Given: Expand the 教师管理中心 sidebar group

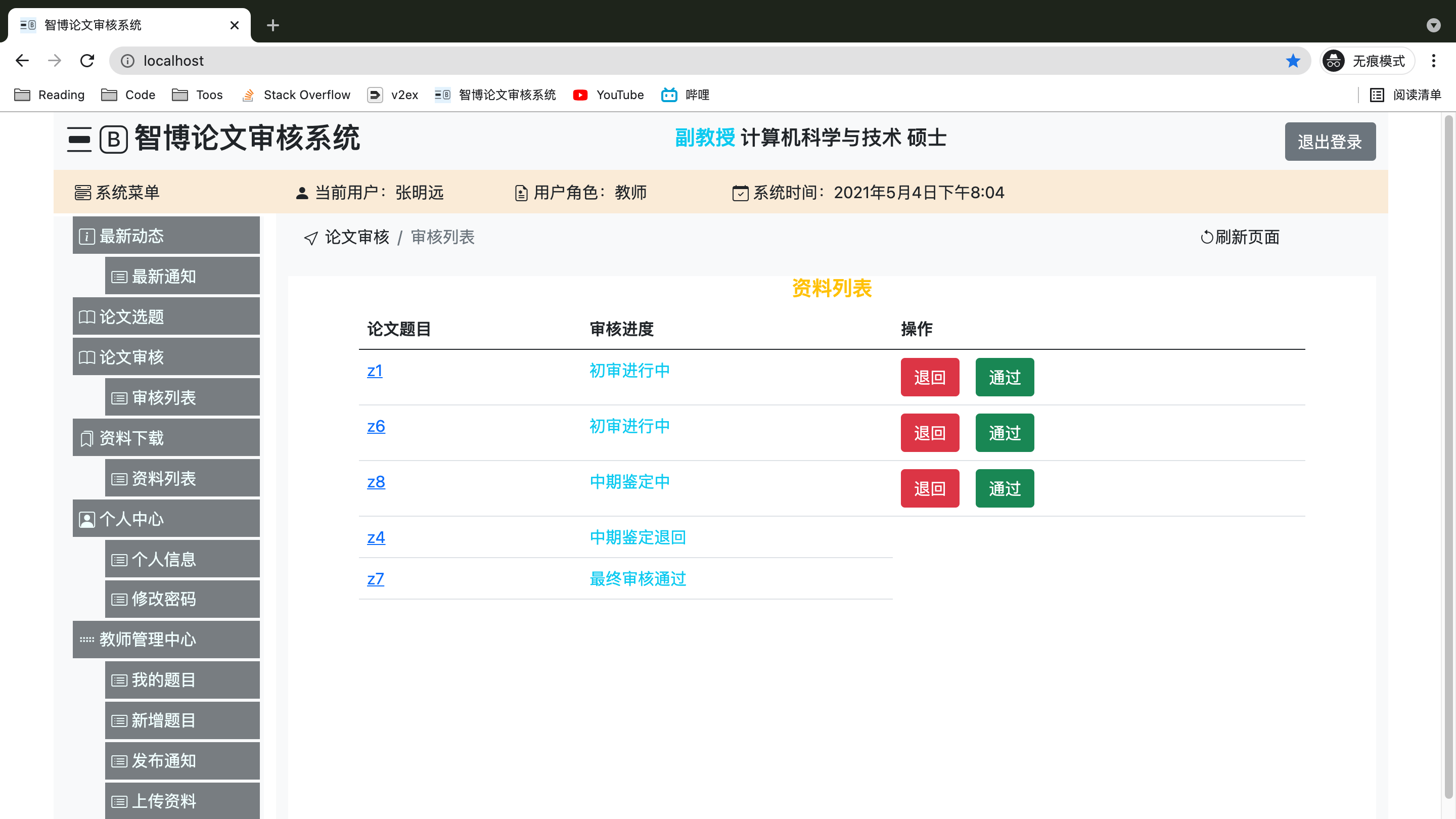Looking at the screenshot, I should [x=166, y=639].
